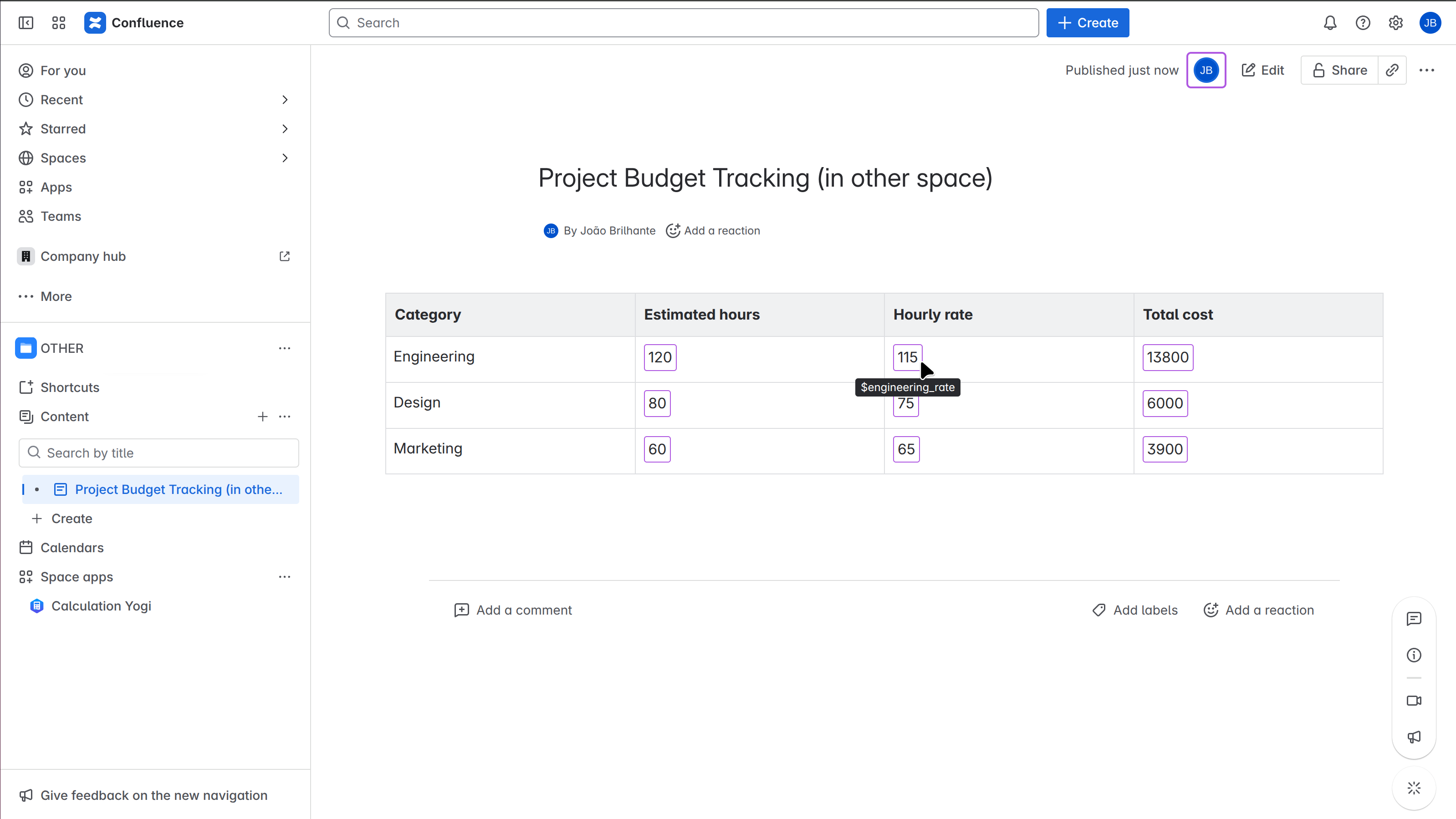Click the record video icon
Screen dimensions: 1456x819
click(x=1414, y=701)
